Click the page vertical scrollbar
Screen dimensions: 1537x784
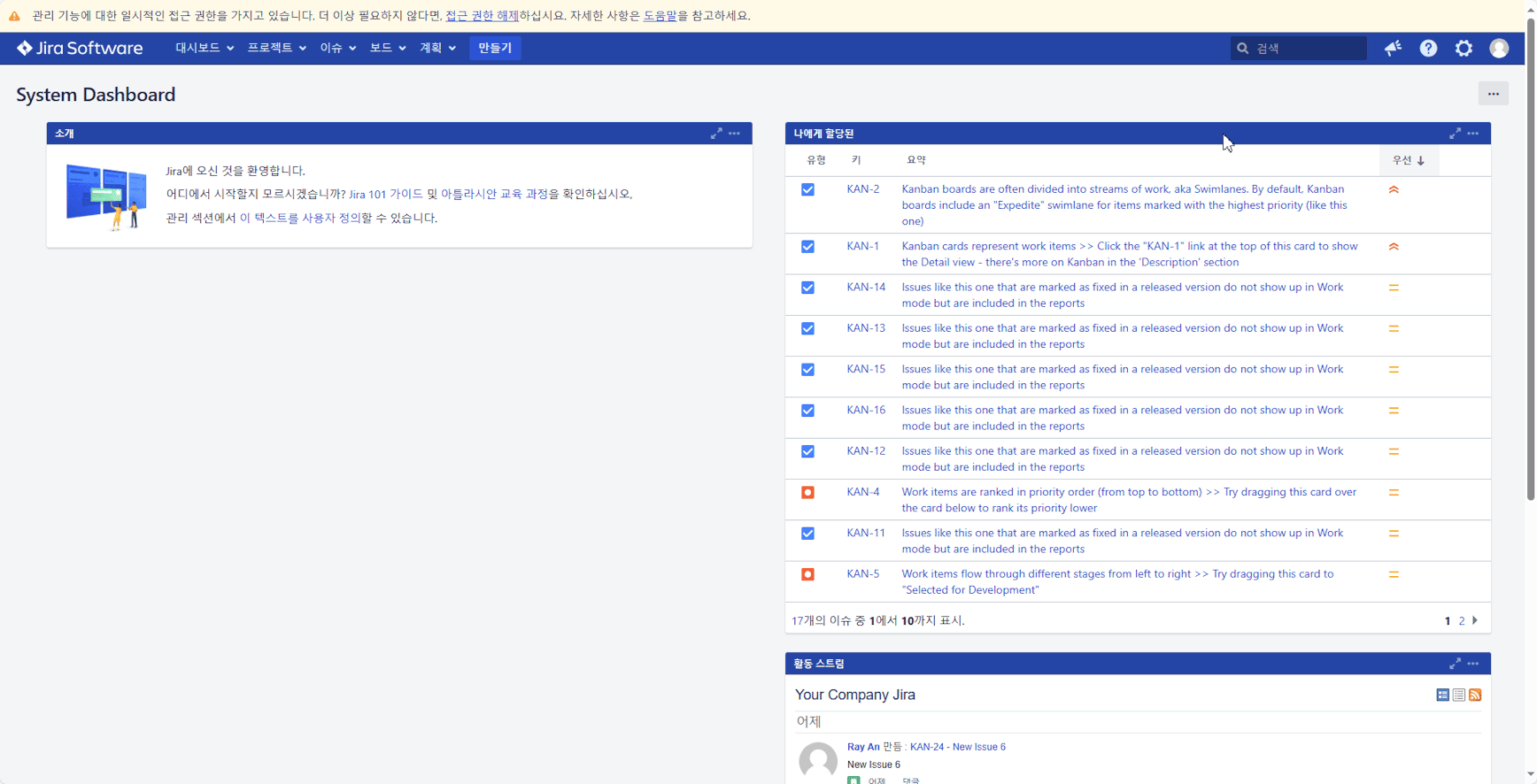pyautogui.click(x=1531, y=261)
